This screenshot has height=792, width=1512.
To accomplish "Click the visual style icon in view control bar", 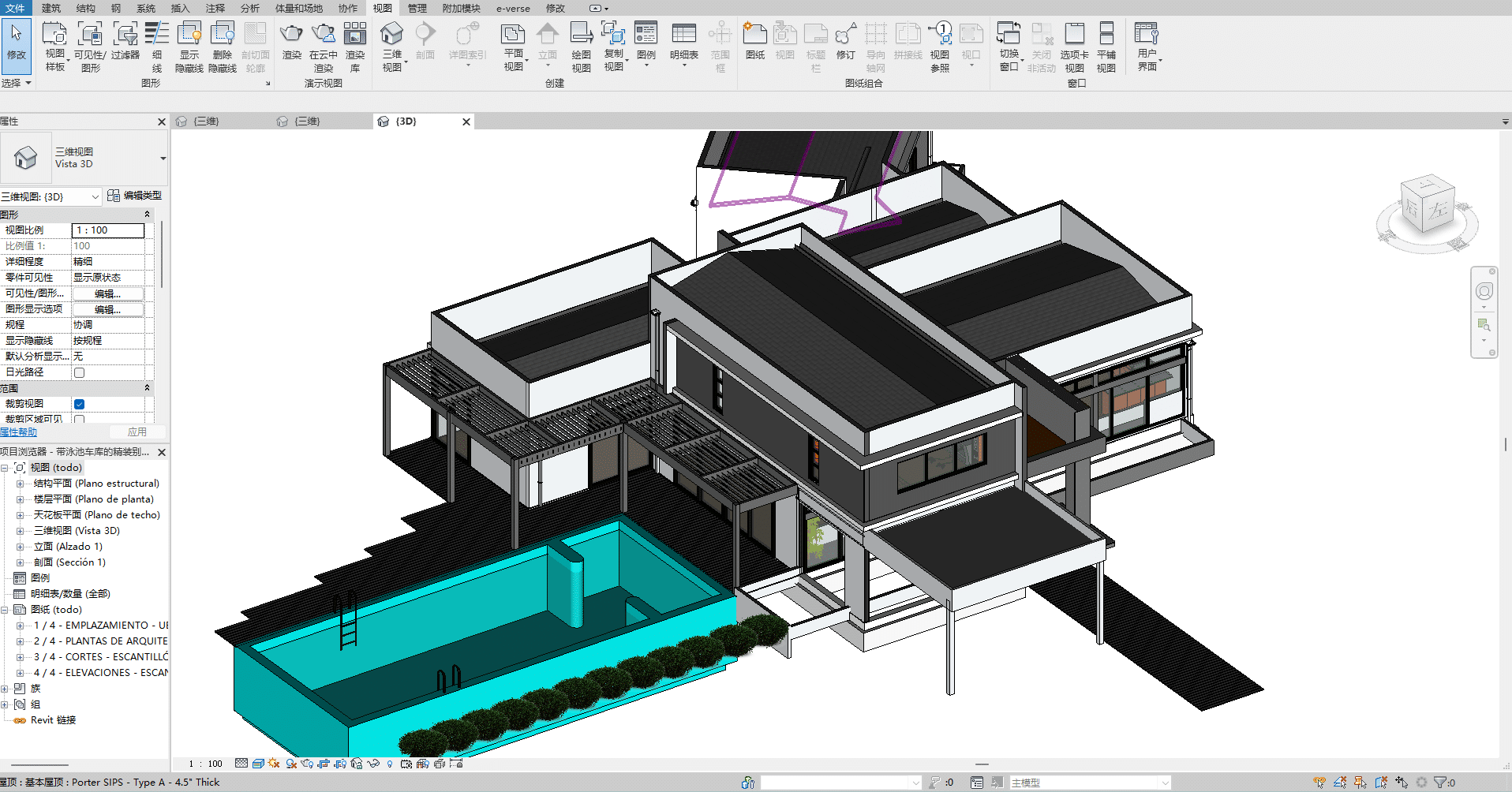I will pos(258,764).
